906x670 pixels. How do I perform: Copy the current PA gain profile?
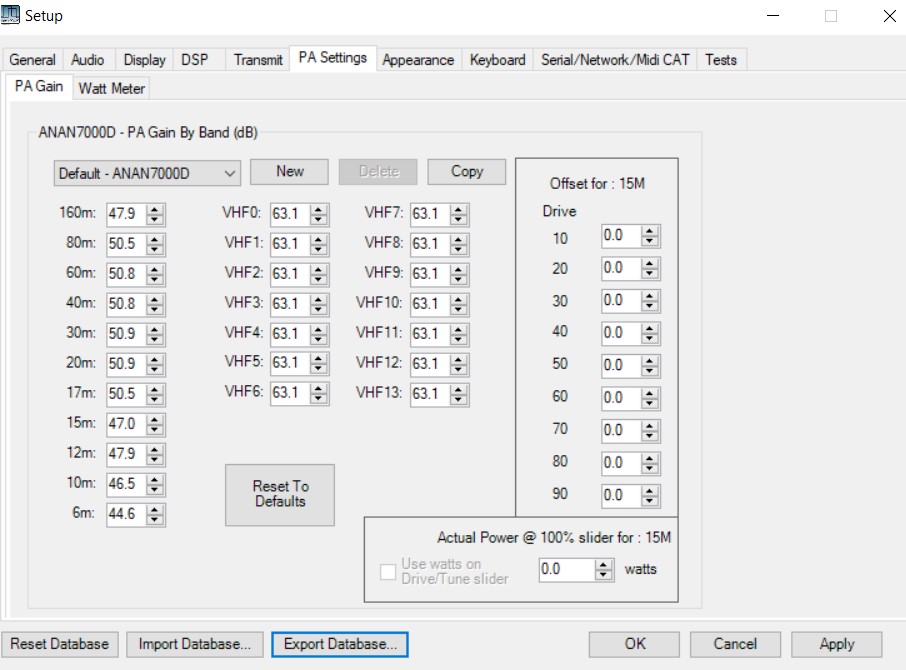point(466,172)
